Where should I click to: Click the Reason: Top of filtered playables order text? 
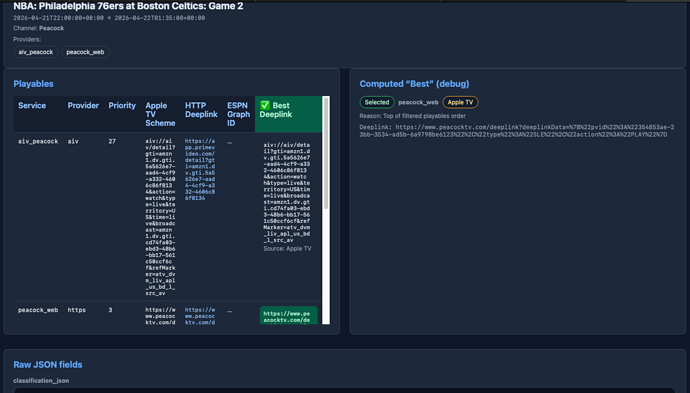click(412, 116)
